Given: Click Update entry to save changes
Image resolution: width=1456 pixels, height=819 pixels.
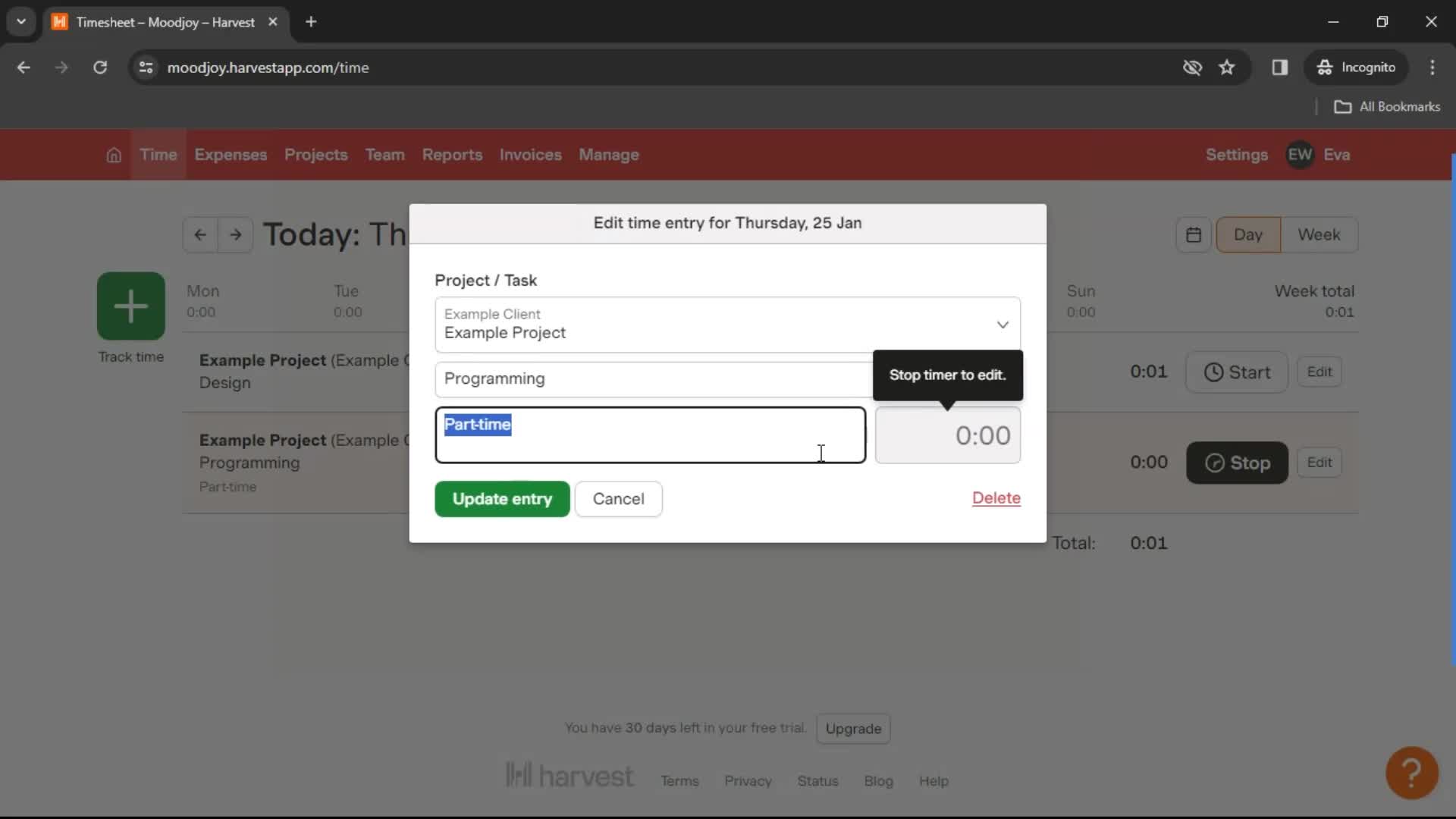Looking at the screenshot, I should pyautogui.click(x=503, y=499).
